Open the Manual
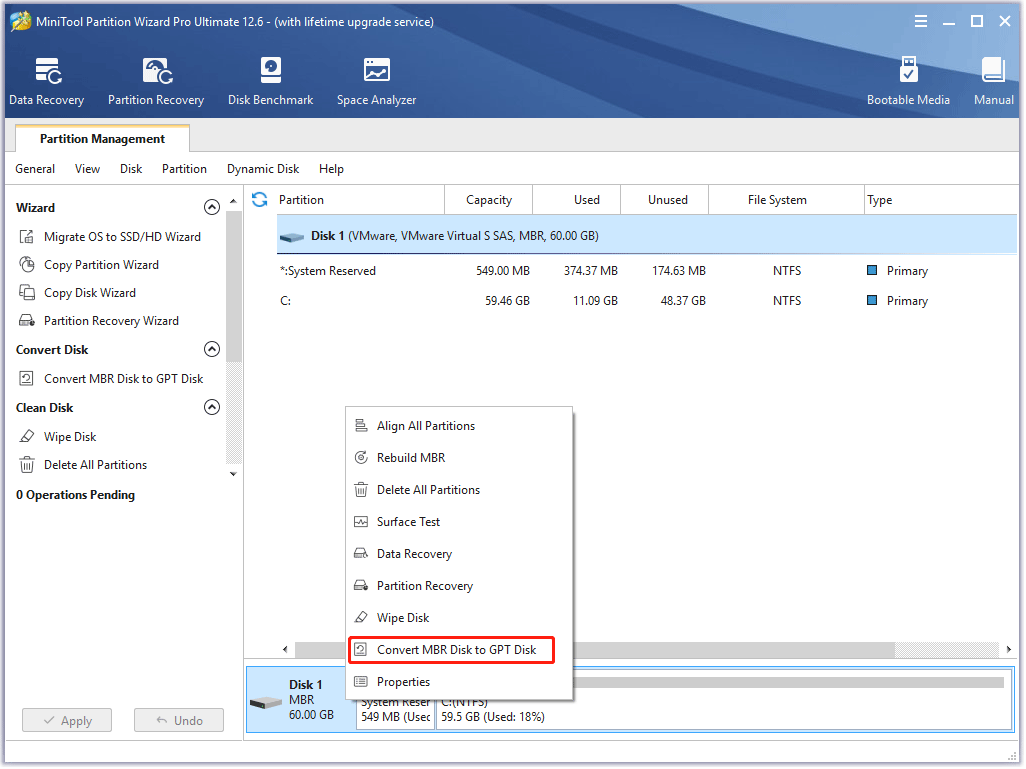The height and width of the screenshot is (769, 1026). [993, 82]
